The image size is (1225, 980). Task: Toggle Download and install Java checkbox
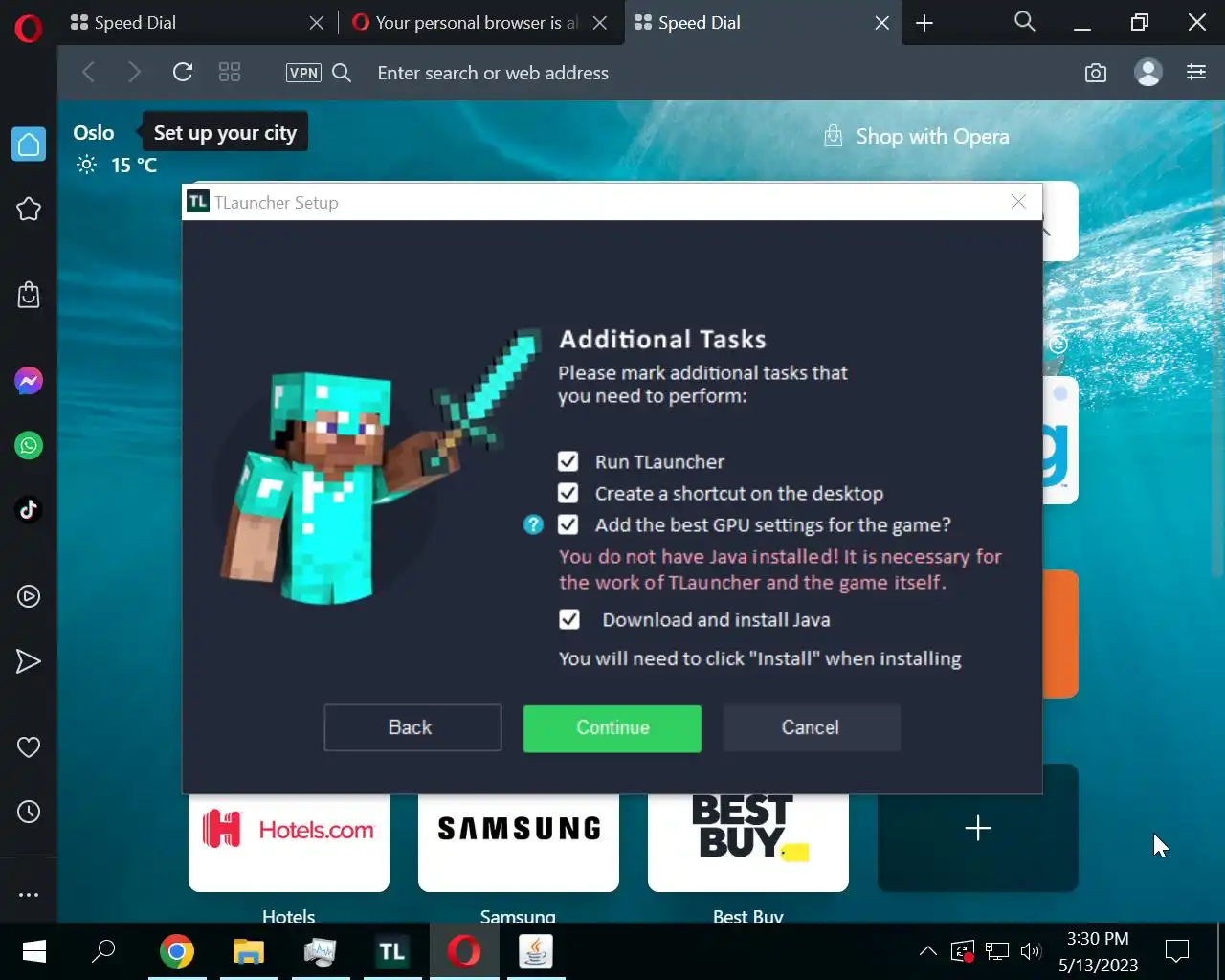point(568,619)
